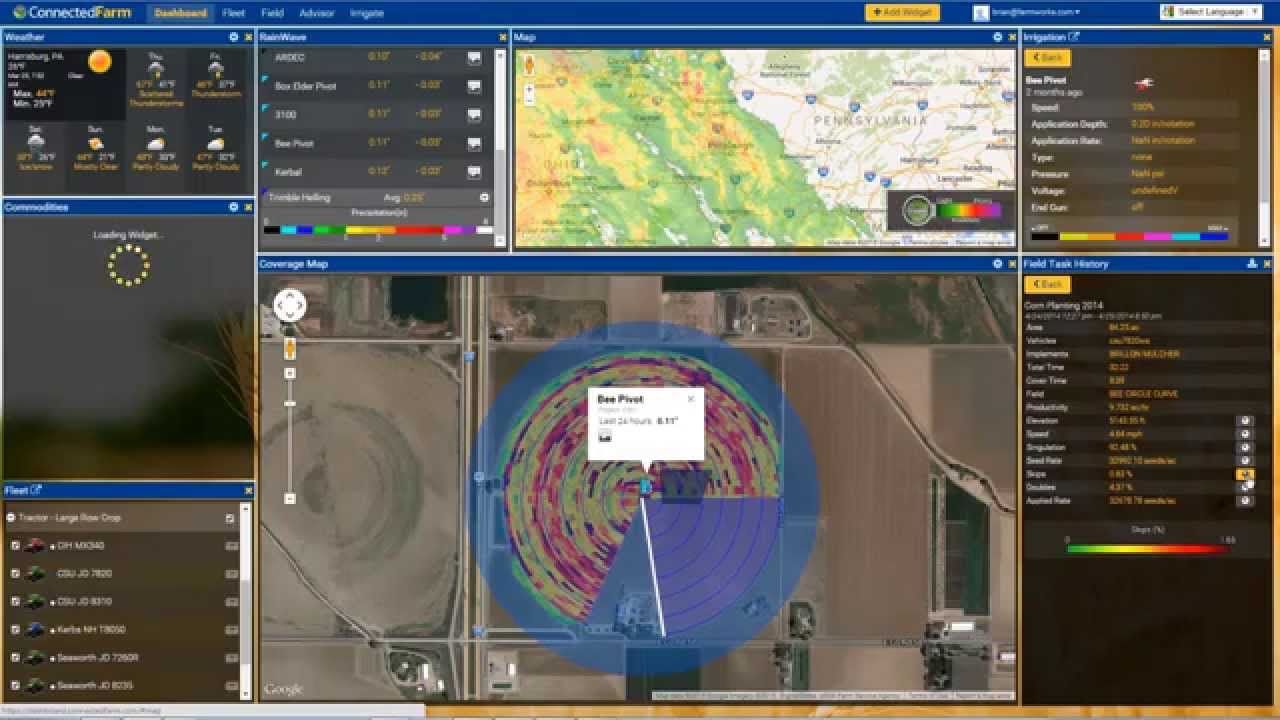Download the Field Task History data
This screenshot has height=720, width=1280.
point(1252,264)
